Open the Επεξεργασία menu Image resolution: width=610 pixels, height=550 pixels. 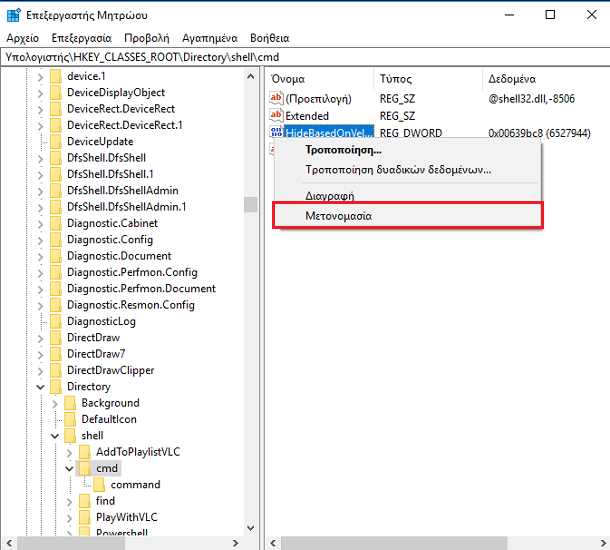coord(81,38)
